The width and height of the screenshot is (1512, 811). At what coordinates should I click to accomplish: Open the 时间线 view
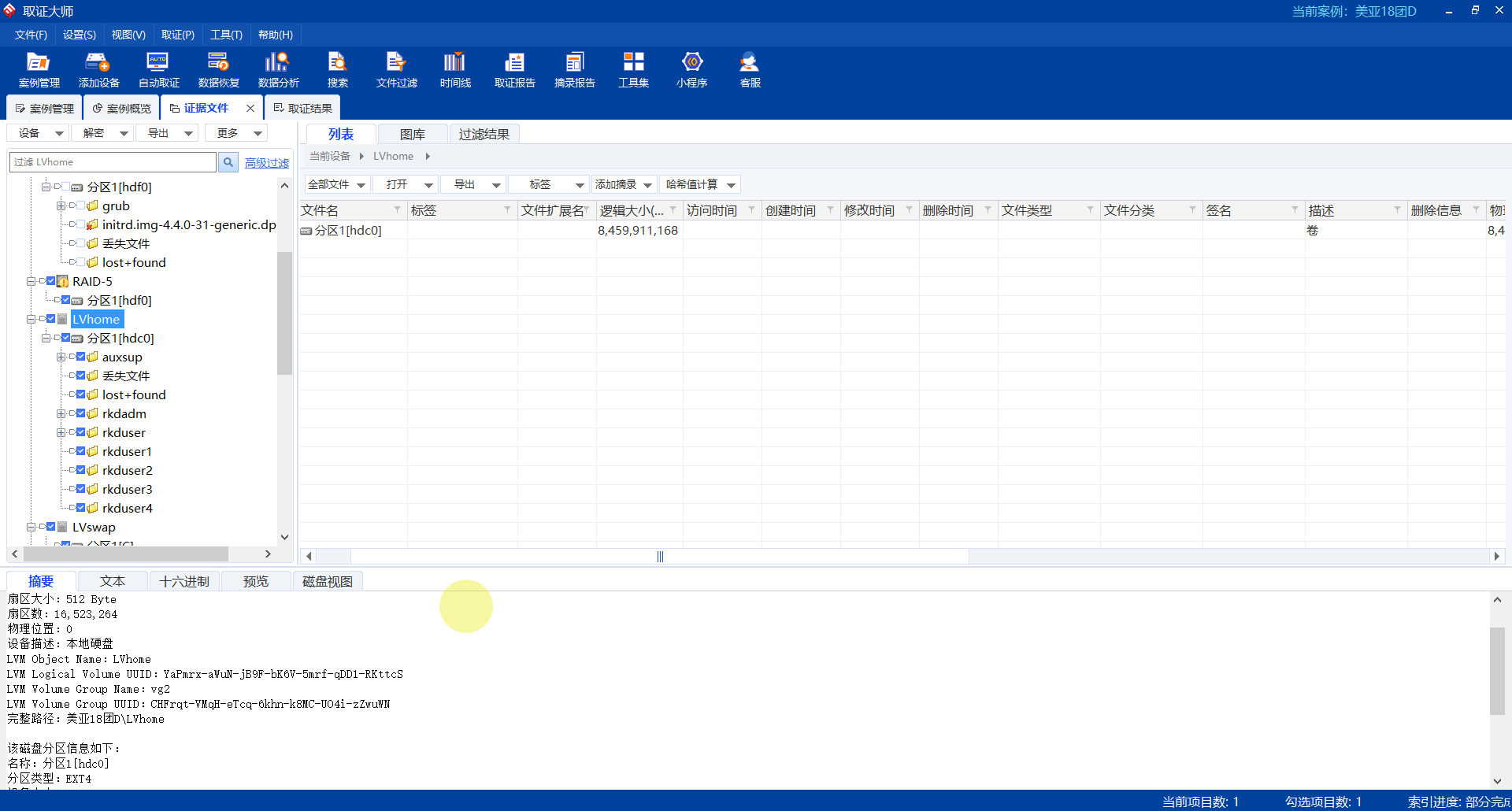[455, 69]
